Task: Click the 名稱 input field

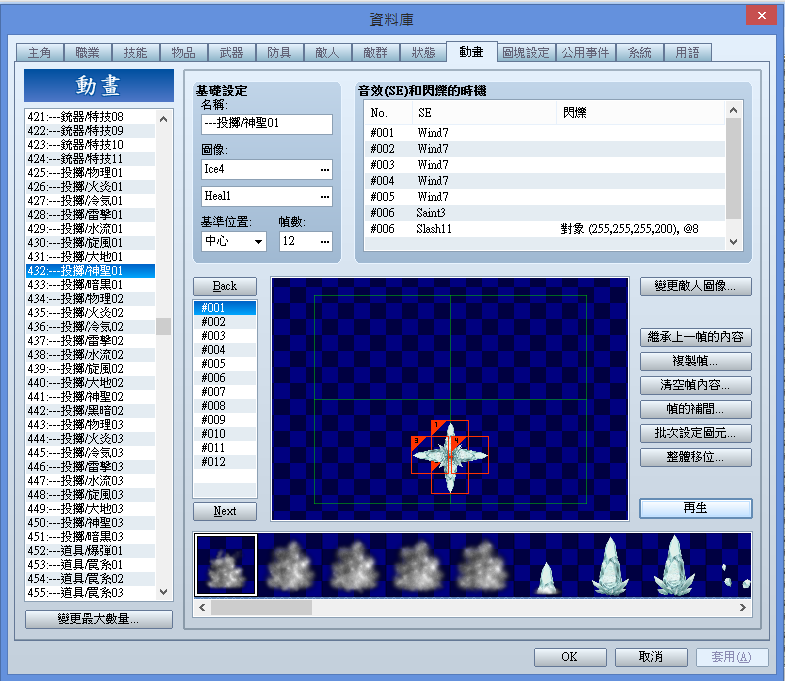Action: coord(266,124)
